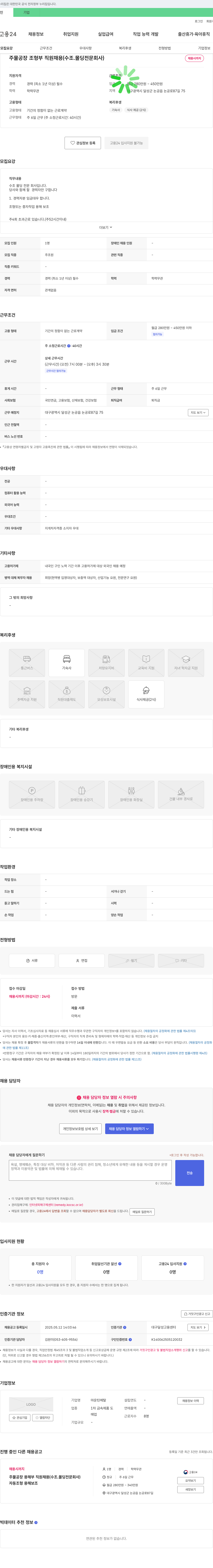Screen dimensions: 213x1568
Task: Click the 주택자금 지원 benefit icon
Action: click(x=27, y=694)
